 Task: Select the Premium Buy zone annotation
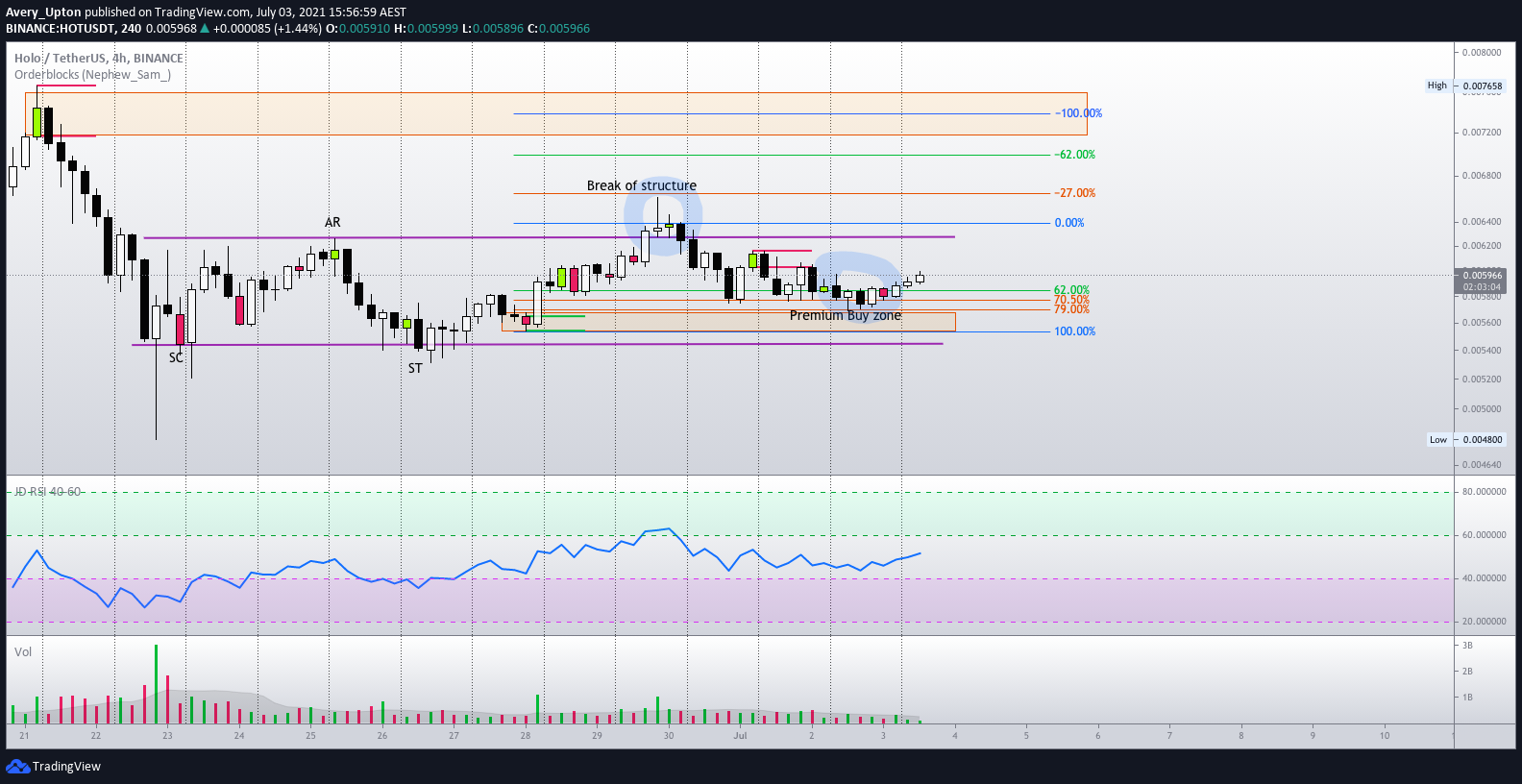tap(846, 315)
